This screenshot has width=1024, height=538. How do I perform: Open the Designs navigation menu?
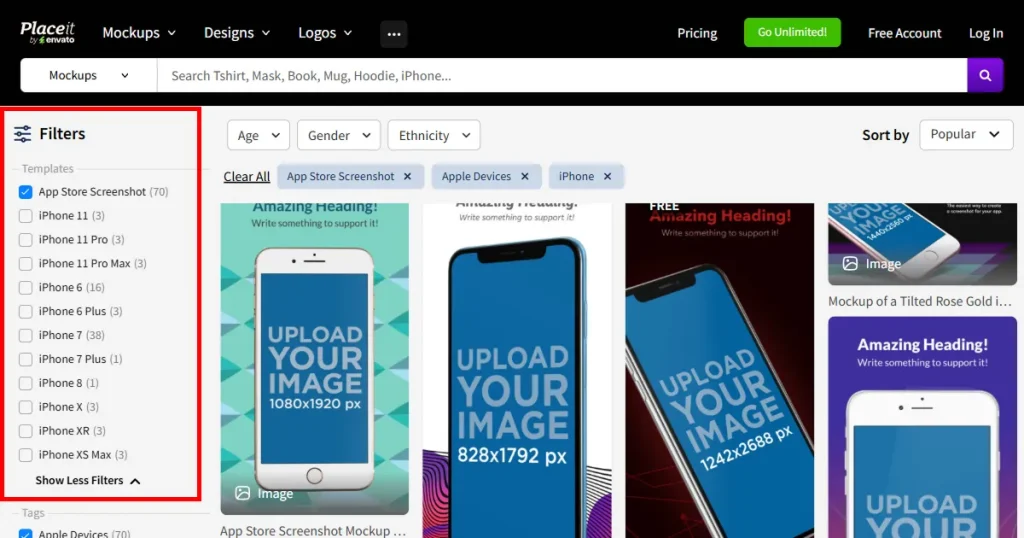(236, 33)
